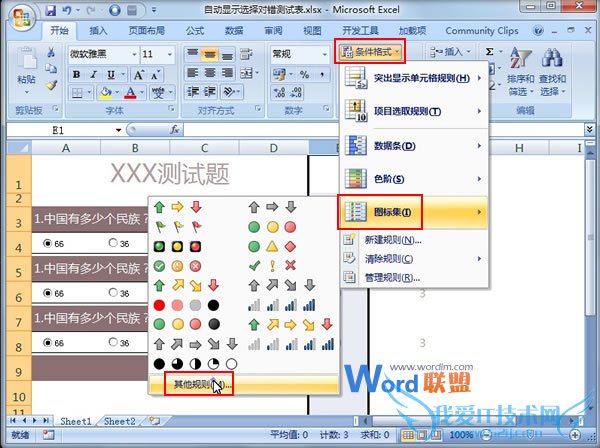Open the 开发工具 ribbon tab
600x448 pixels.
coord(360,31)
